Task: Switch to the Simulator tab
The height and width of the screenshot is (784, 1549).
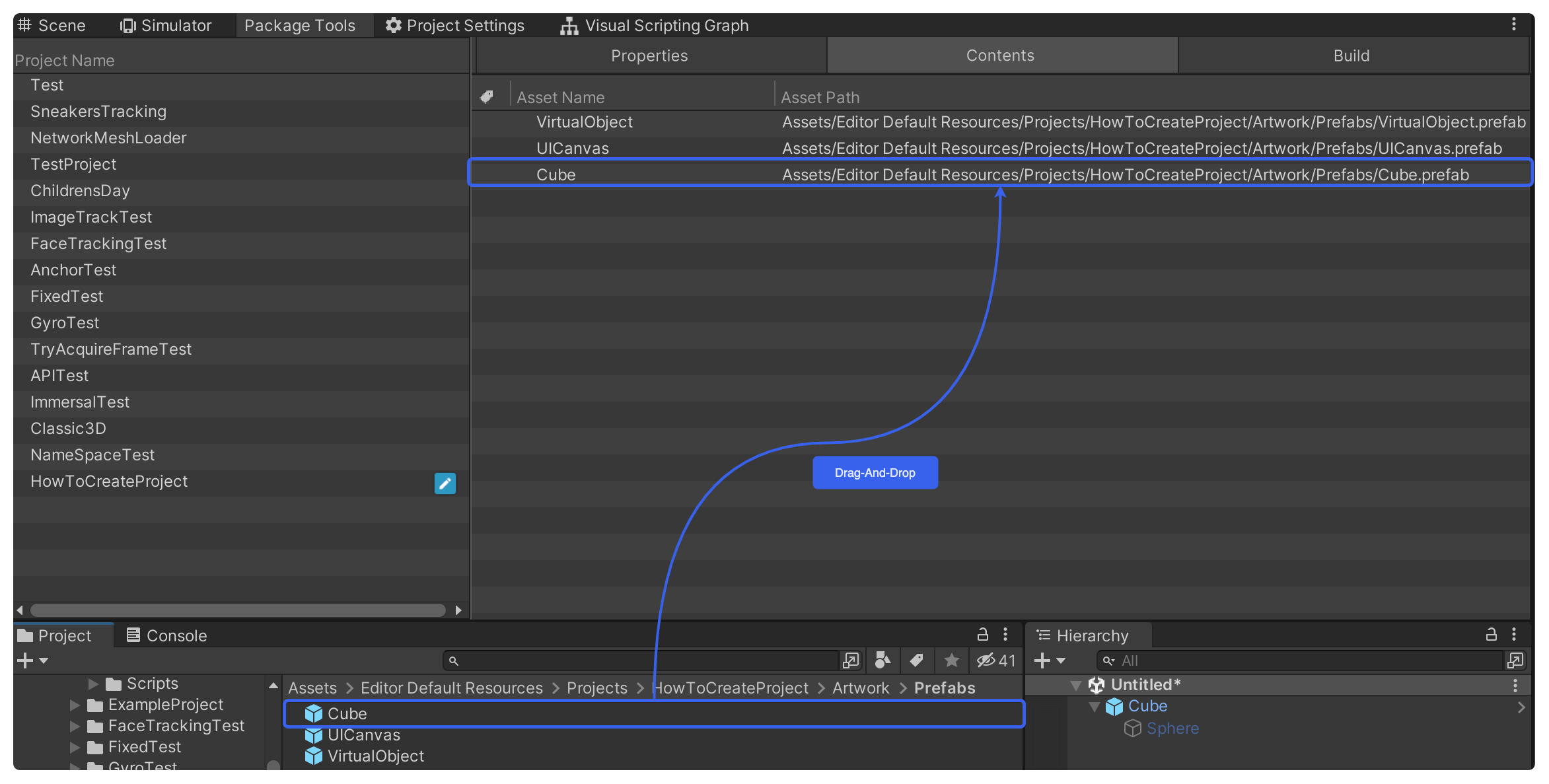Action: tap(166, 25)
